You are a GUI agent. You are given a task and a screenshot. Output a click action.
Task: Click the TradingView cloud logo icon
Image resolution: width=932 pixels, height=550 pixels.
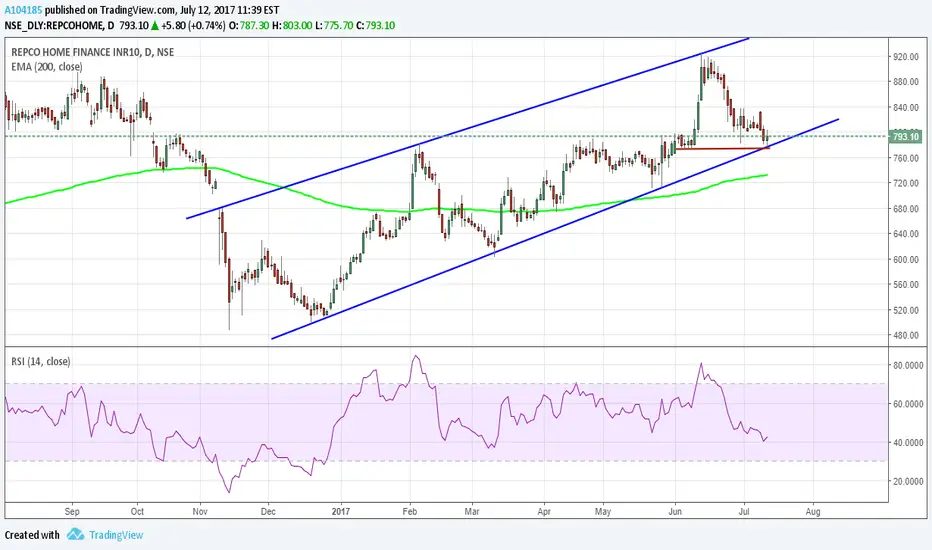75,534
